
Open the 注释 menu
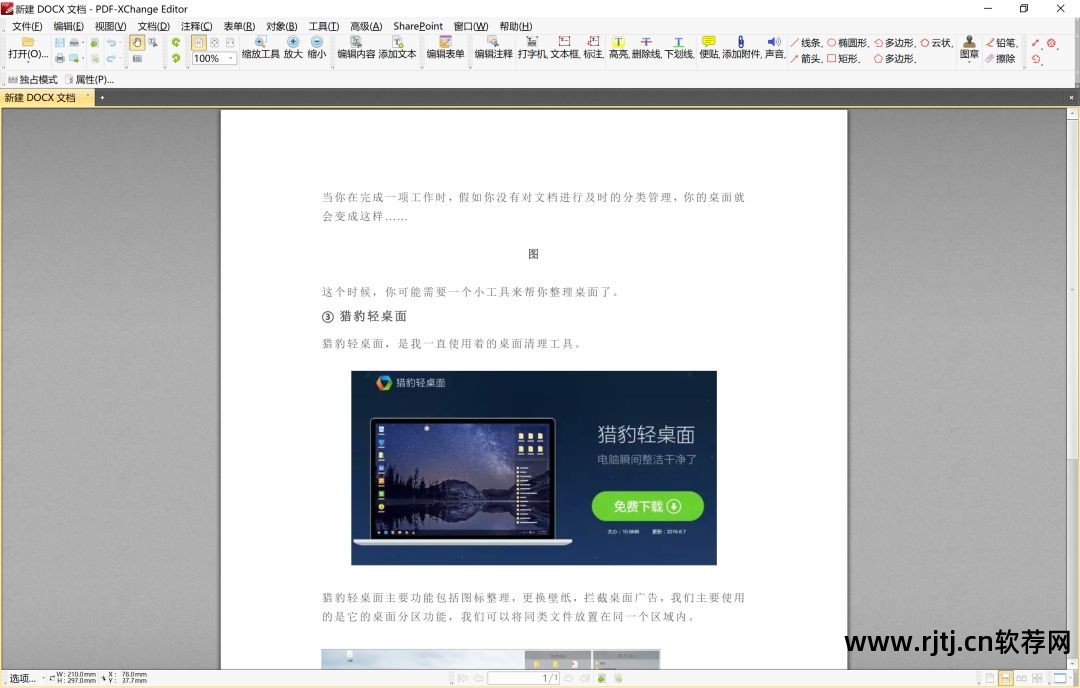(x=195, y=26)
